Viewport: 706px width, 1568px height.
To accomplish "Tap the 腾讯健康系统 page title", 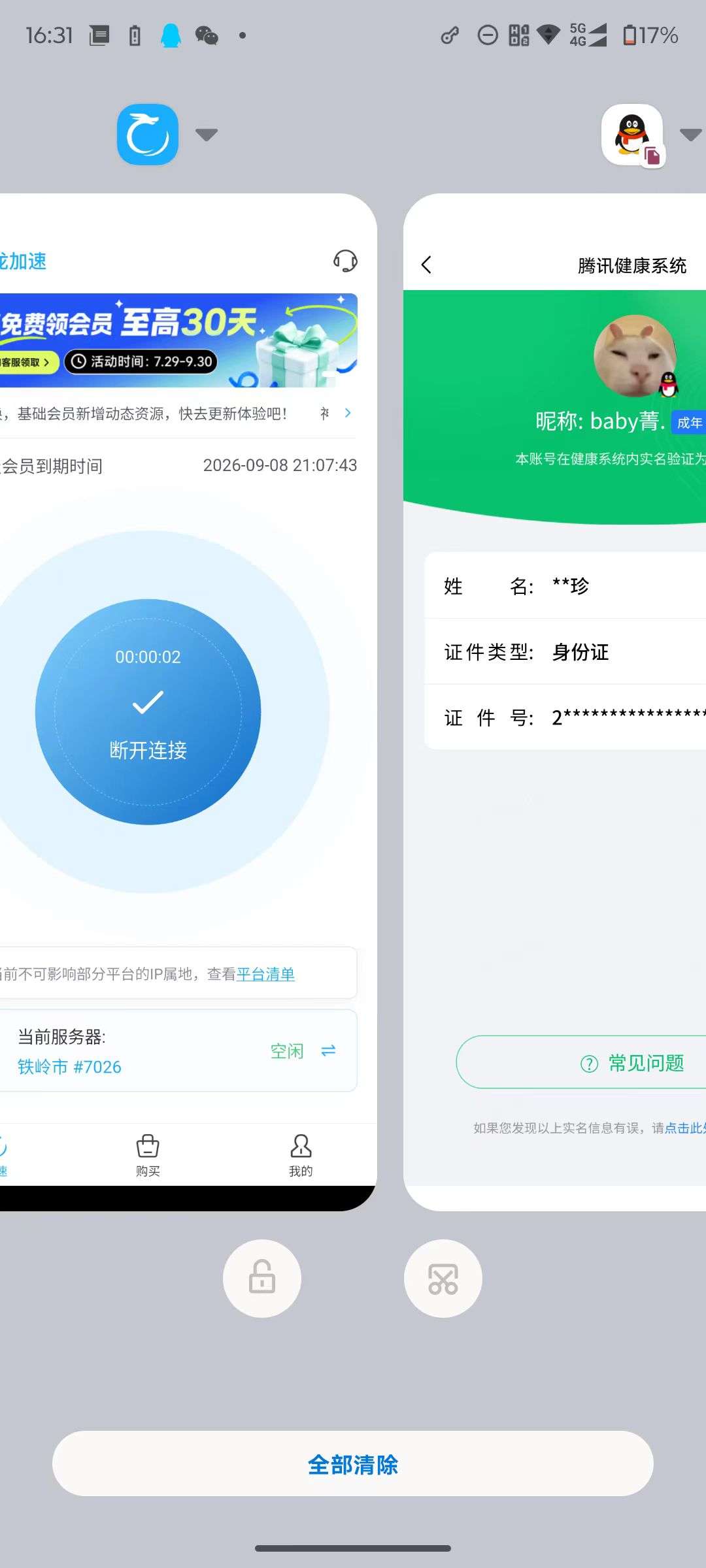I will [632, 265].
